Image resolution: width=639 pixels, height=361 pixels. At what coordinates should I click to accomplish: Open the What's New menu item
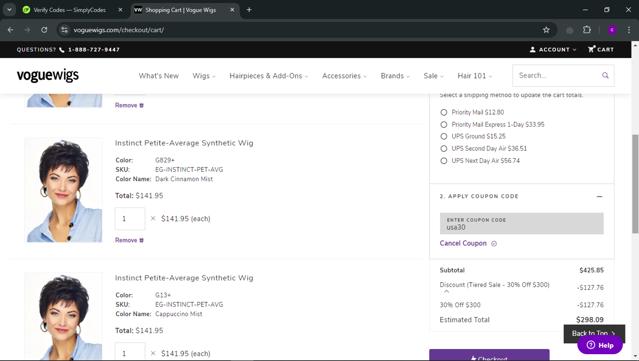click(159, 76)
